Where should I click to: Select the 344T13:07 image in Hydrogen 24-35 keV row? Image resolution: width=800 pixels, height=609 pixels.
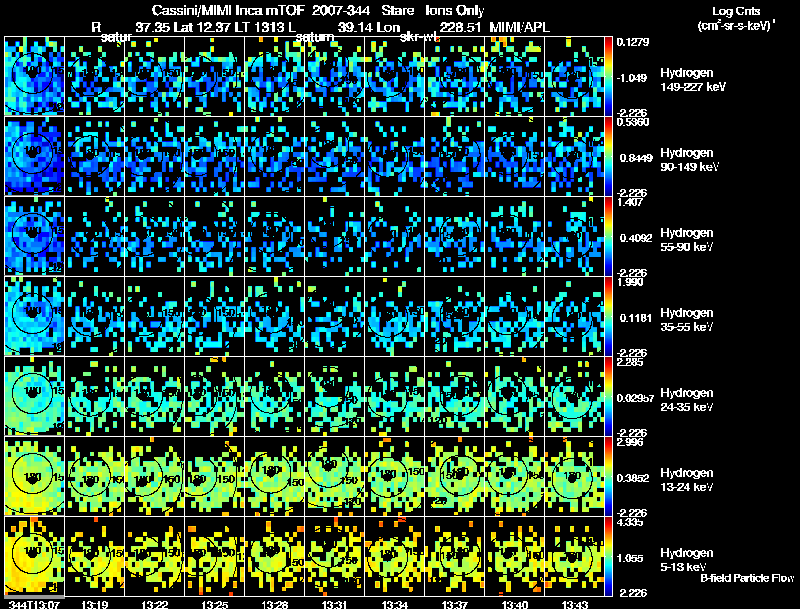tap(34, 396)
